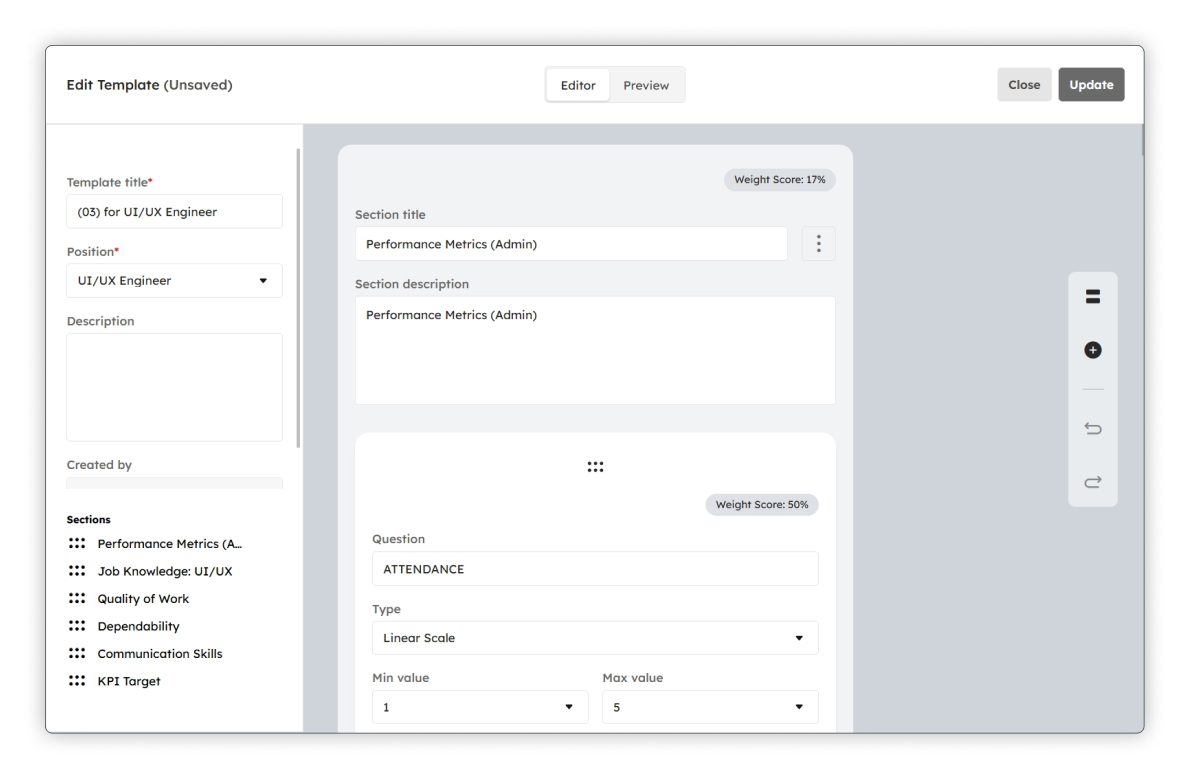Click the Close button
1190x779 pixels.
click(x=1024, y=85)
